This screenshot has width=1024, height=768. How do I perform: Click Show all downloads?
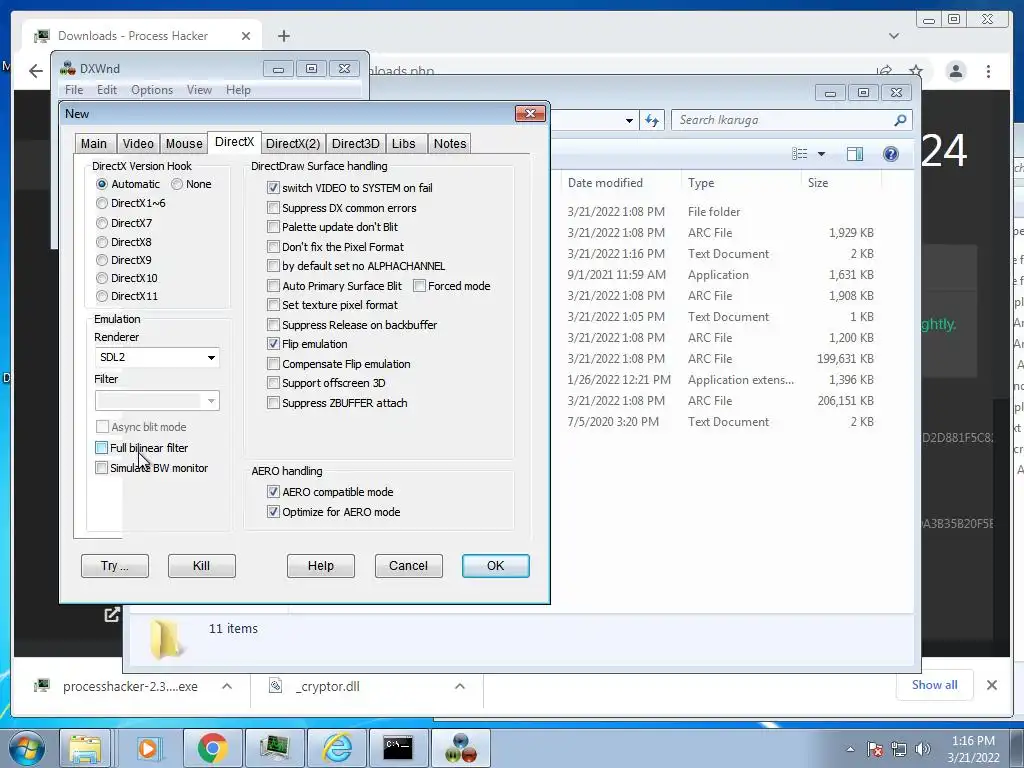[x=935, y=684]
